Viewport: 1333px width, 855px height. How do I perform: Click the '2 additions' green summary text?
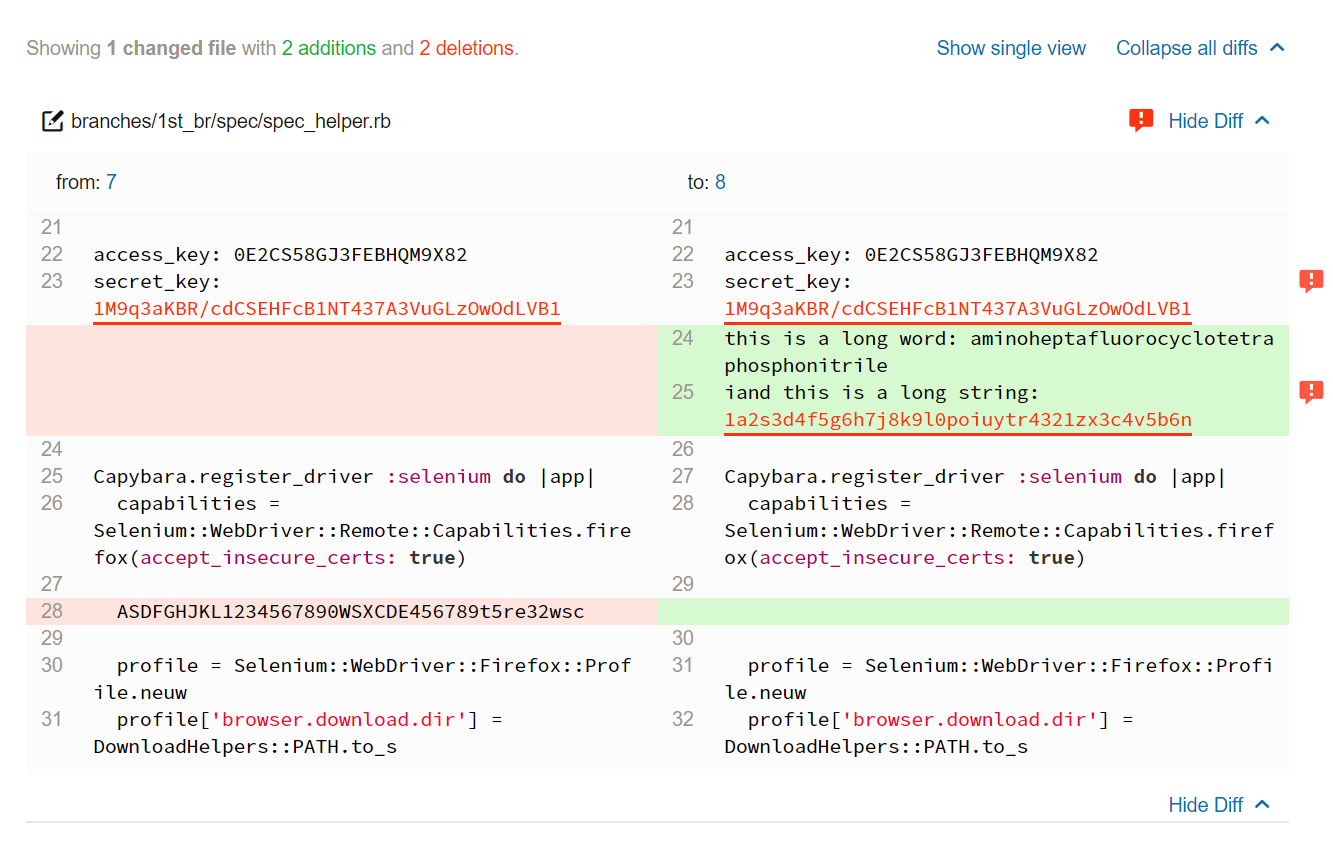[328, 48]
